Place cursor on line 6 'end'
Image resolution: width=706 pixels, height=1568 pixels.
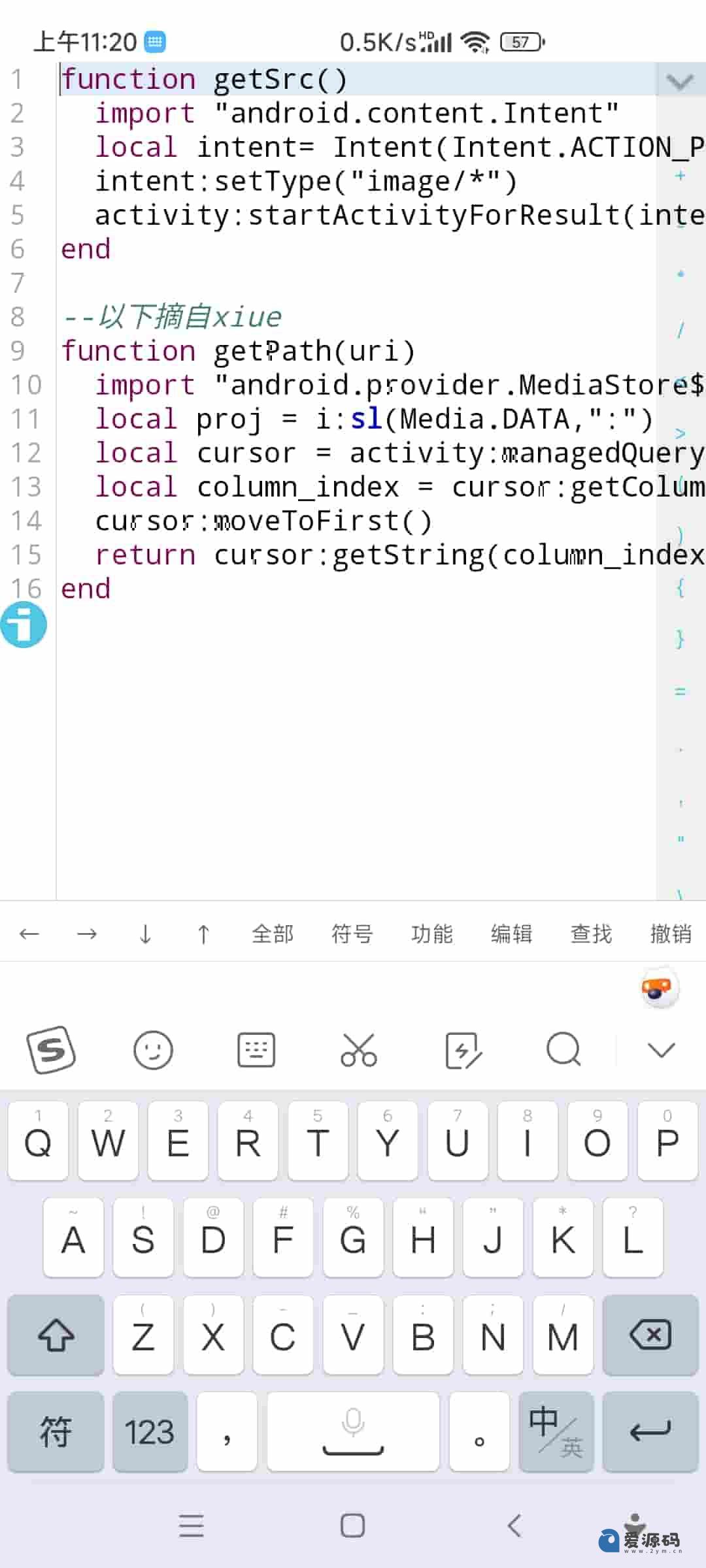(x=86, y=249)
